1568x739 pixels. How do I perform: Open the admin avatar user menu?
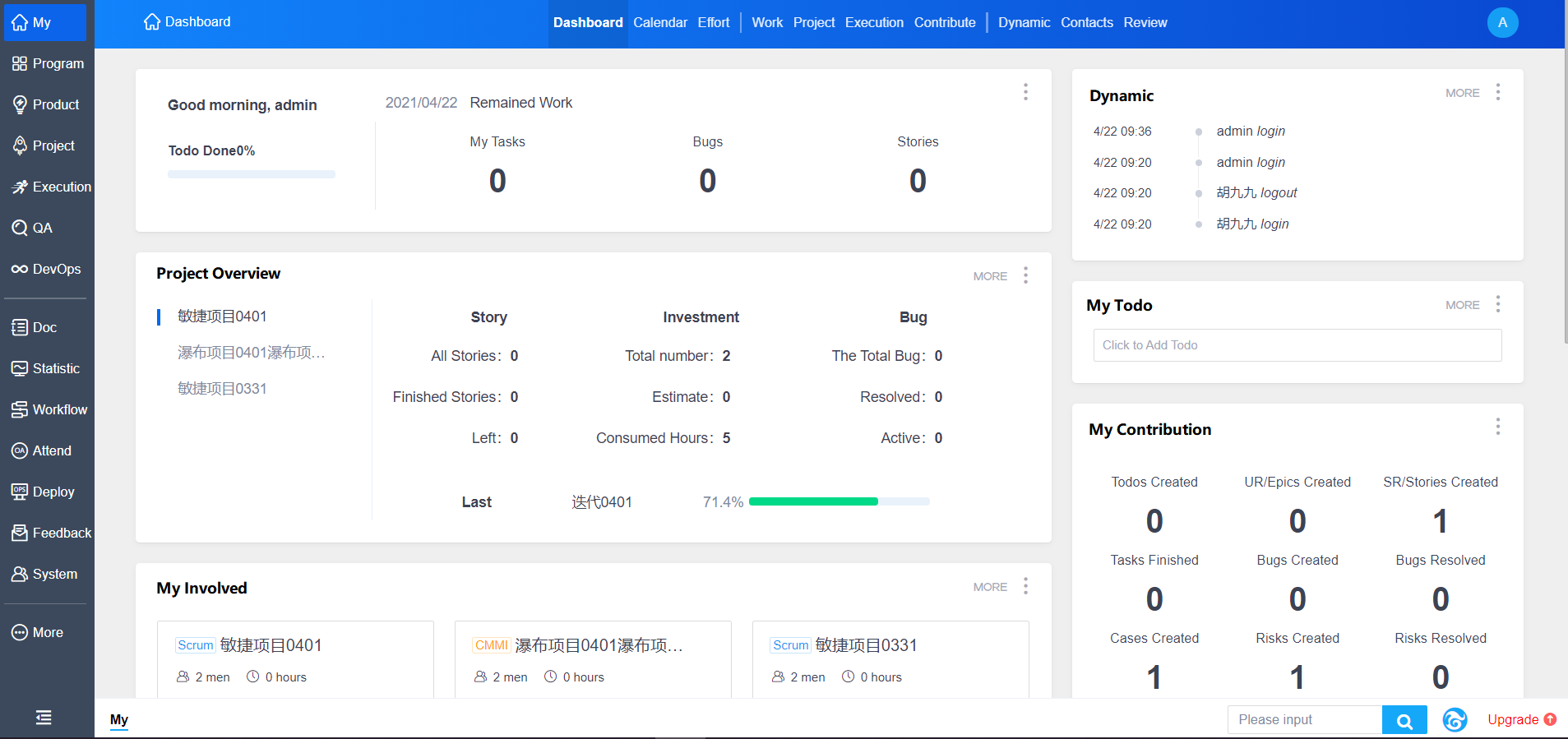pyautogui.click(x=1502, y=22)
